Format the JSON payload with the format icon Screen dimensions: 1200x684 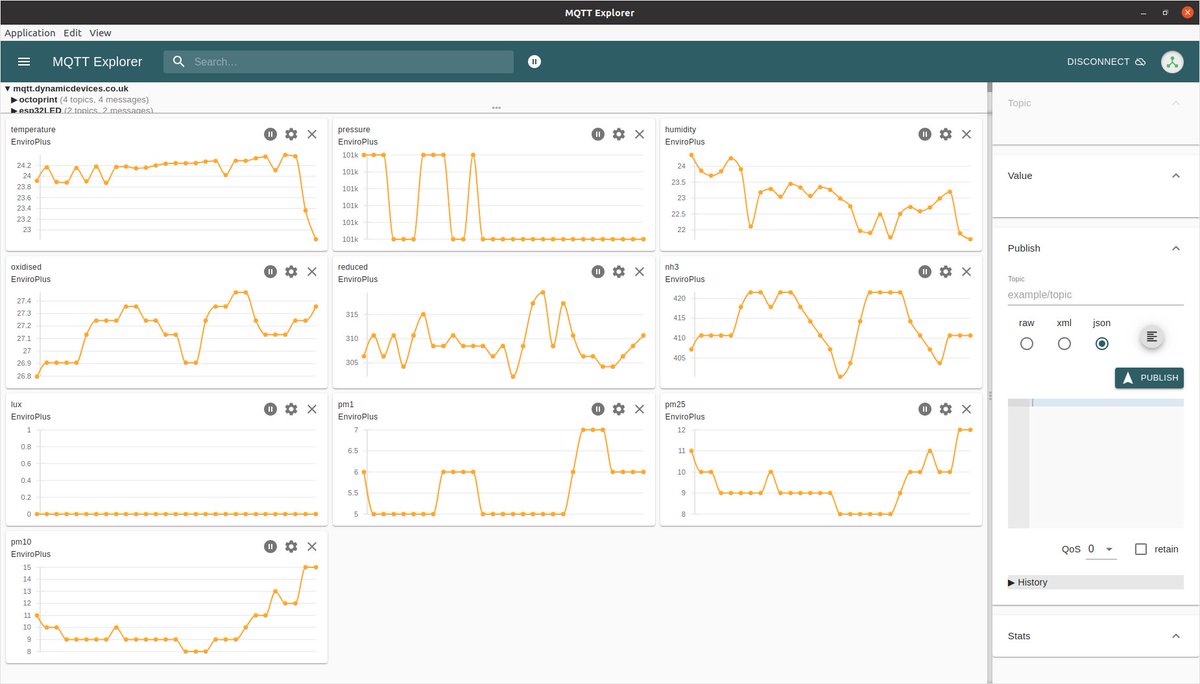tap(1152, 337)
